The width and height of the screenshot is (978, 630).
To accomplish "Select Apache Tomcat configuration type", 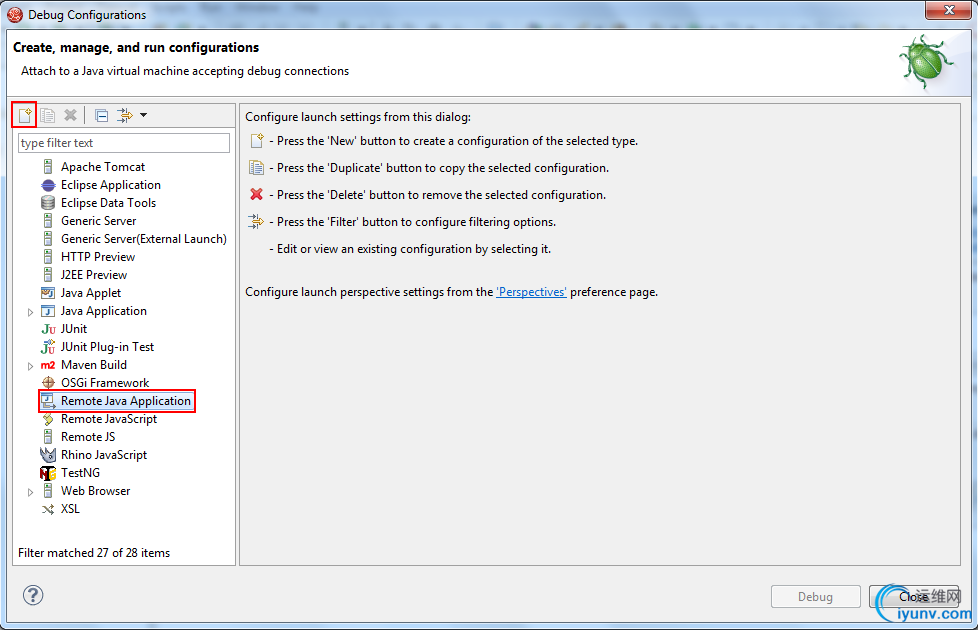I will point(103,167).
